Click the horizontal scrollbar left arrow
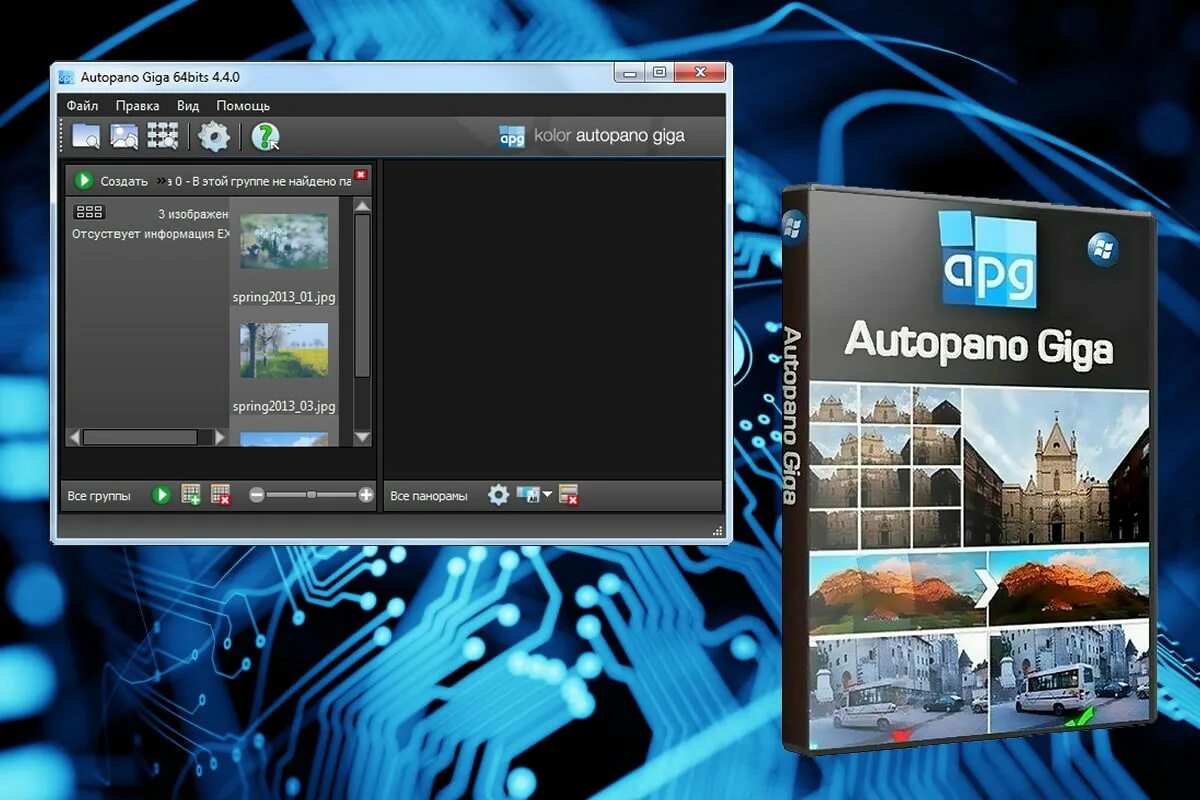The image size is (1200, 800). (x=74, y=437)
